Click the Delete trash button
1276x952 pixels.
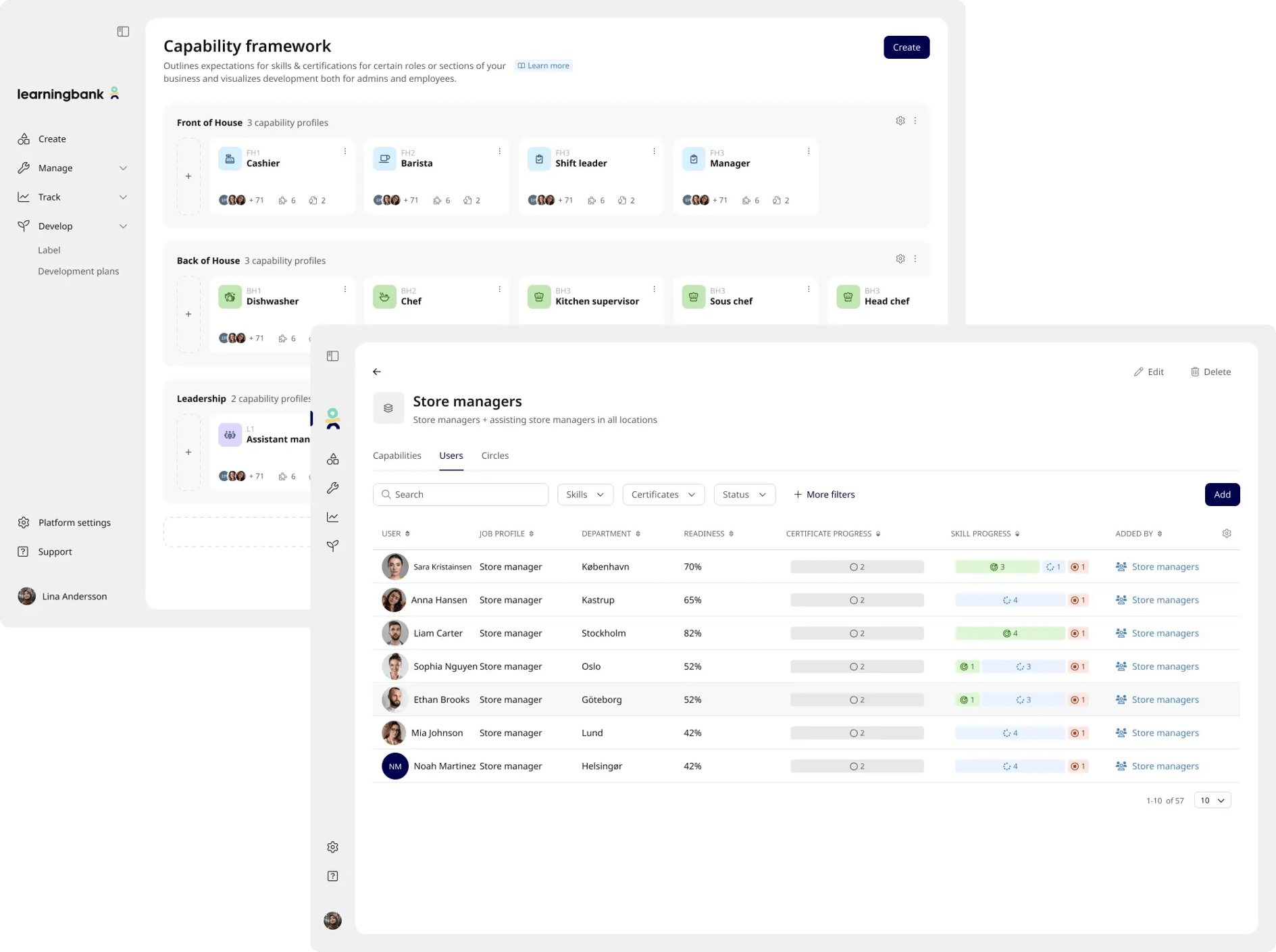(1210, 372)
